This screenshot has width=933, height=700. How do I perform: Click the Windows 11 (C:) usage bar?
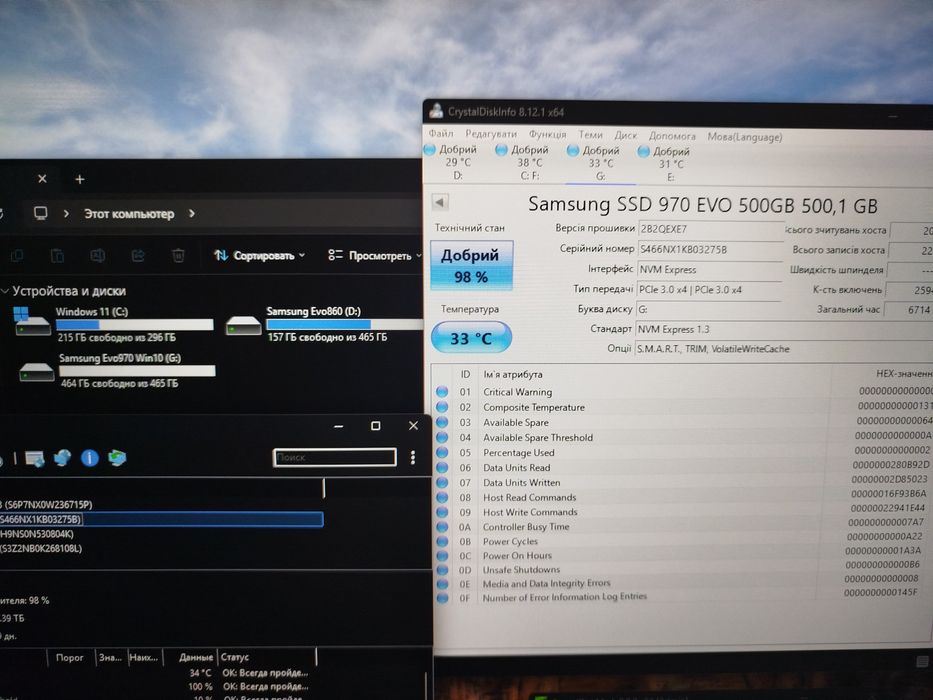pos(134,324)
